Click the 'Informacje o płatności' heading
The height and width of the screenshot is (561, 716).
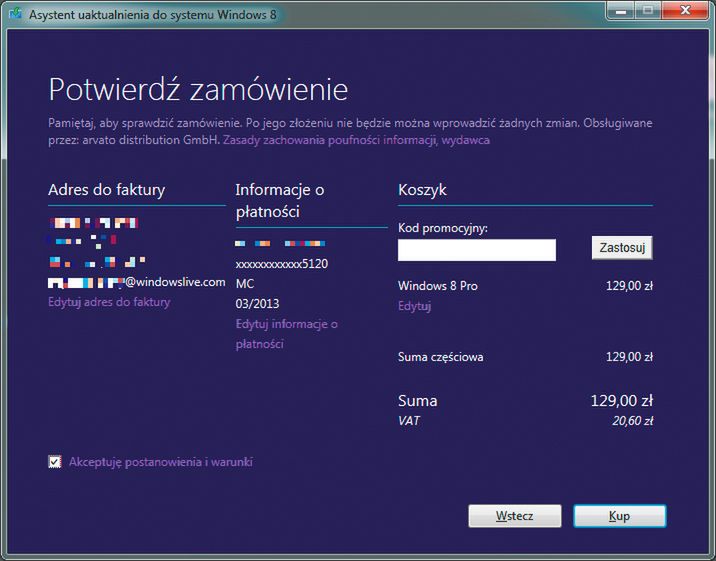click(x=280, y=201)
